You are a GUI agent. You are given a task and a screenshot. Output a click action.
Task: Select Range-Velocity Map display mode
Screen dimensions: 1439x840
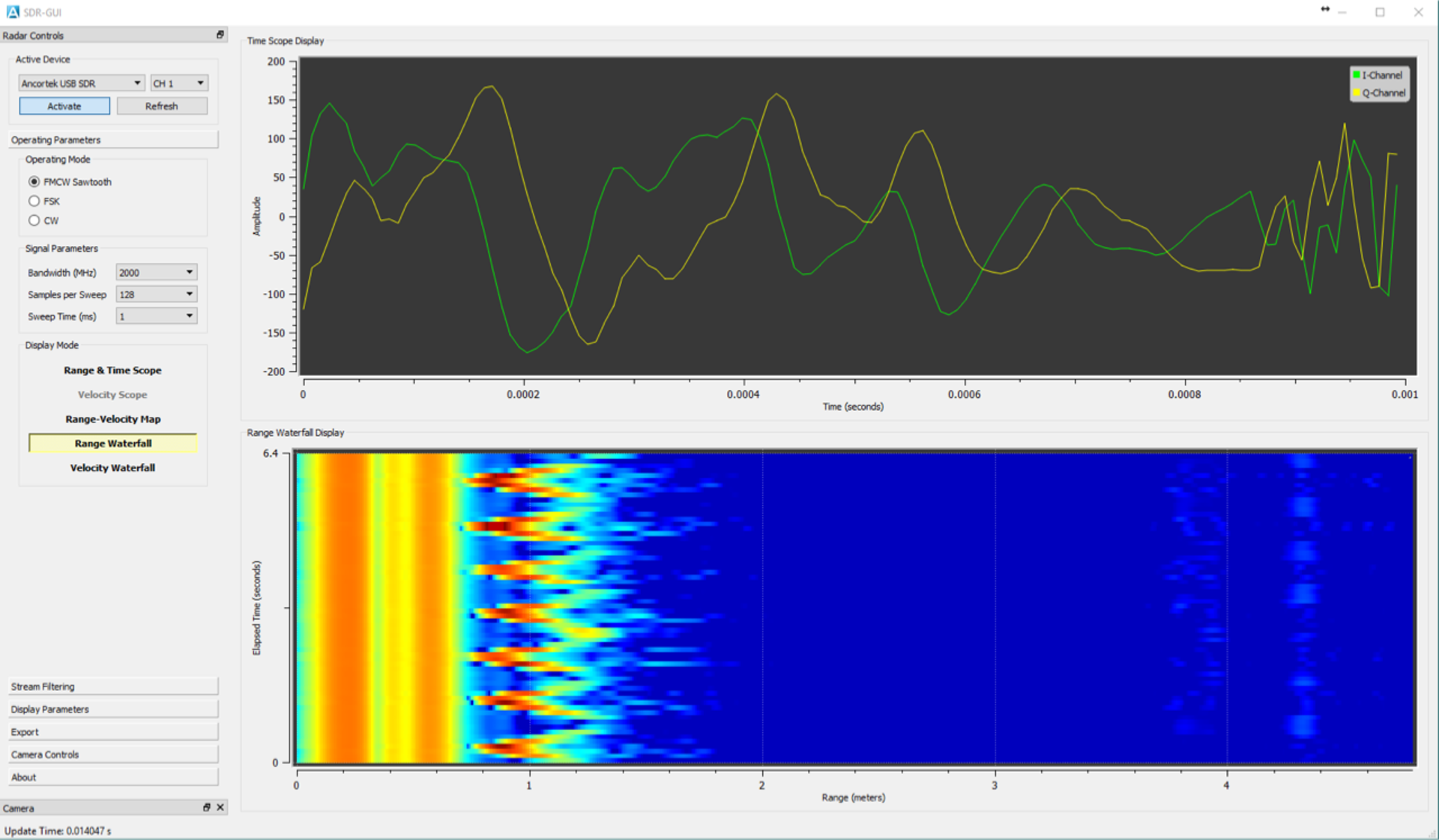click(112, 419)
